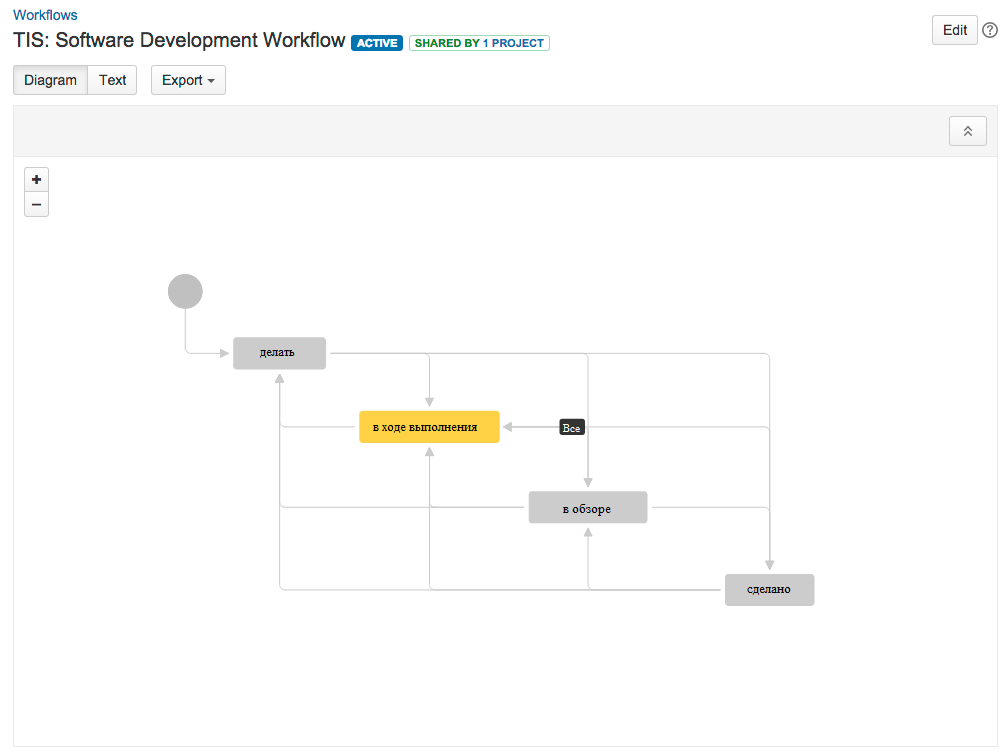The image size is (1004, 752).
Task: Switch to the Diagram view
Action: click(50, 80)
